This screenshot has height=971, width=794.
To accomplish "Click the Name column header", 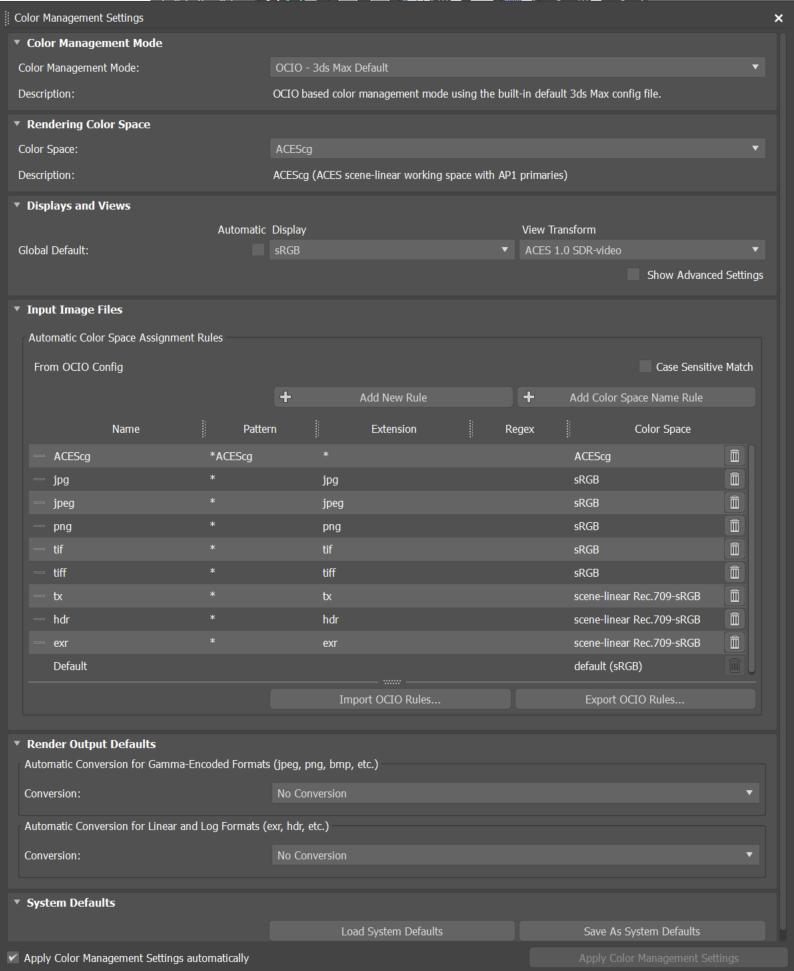I will 126,429.
